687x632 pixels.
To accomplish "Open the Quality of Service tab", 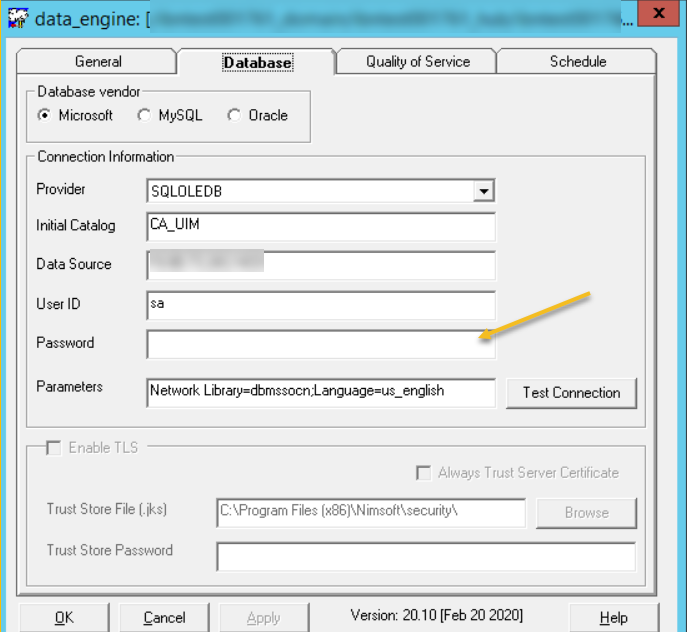I will pos(418,61).
